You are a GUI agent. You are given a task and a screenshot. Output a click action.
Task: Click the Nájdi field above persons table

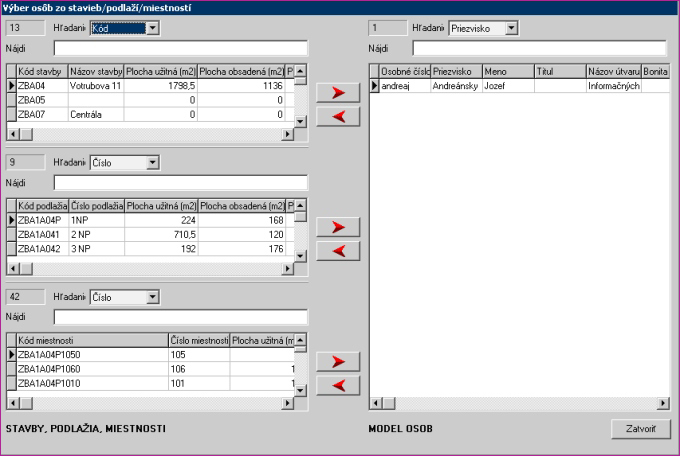coord(538,48)
